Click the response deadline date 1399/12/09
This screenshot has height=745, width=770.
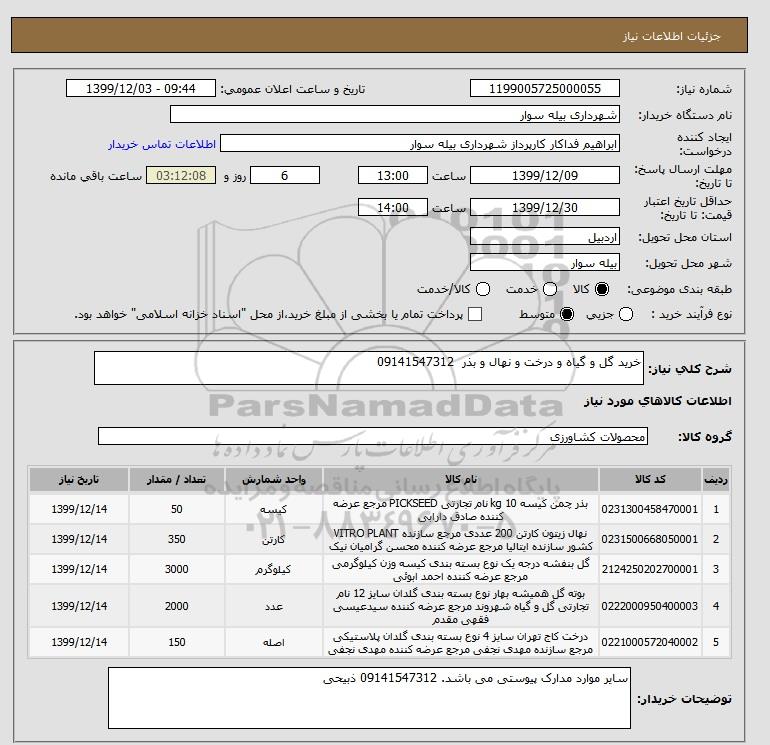tap(545, 175)
